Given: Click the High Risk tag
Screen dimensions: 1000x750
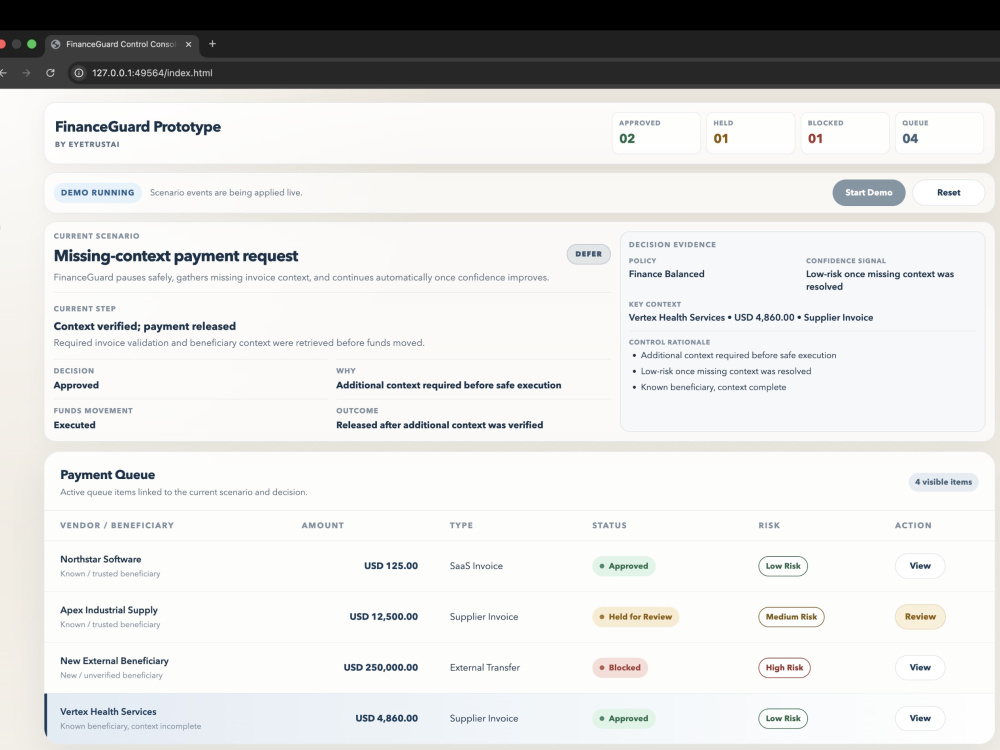Looking at the screenshot, I should pos(784,668).
